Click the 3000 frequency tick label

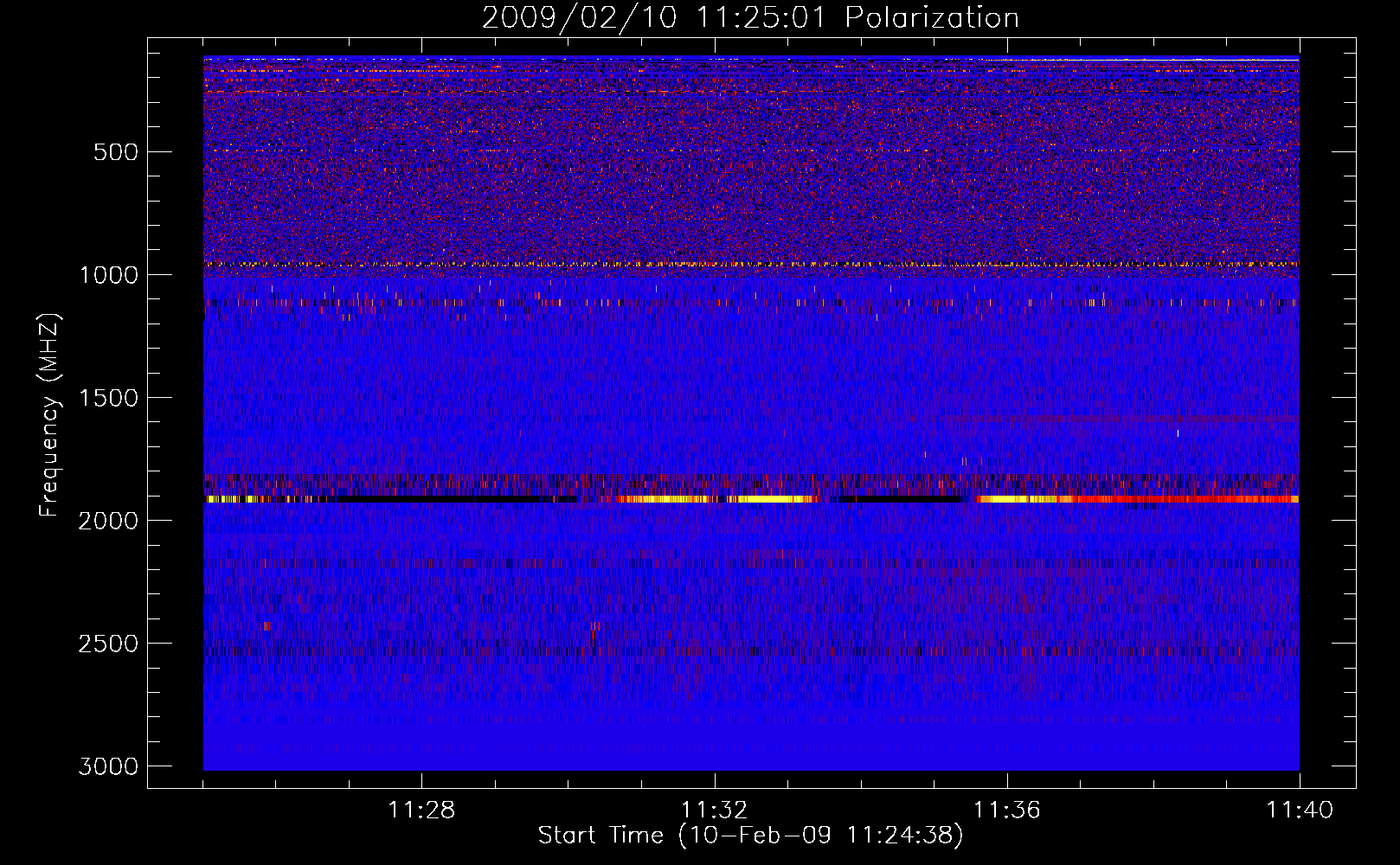coord(108,766)
